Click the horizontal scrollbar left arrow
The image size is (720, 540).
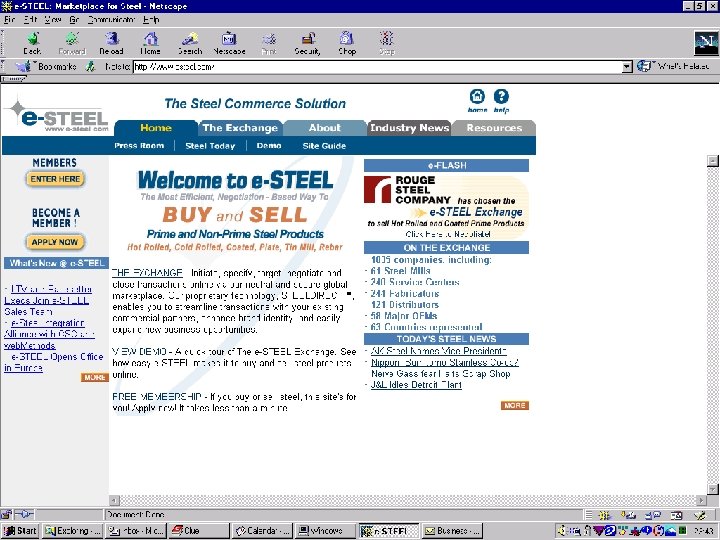115,500
